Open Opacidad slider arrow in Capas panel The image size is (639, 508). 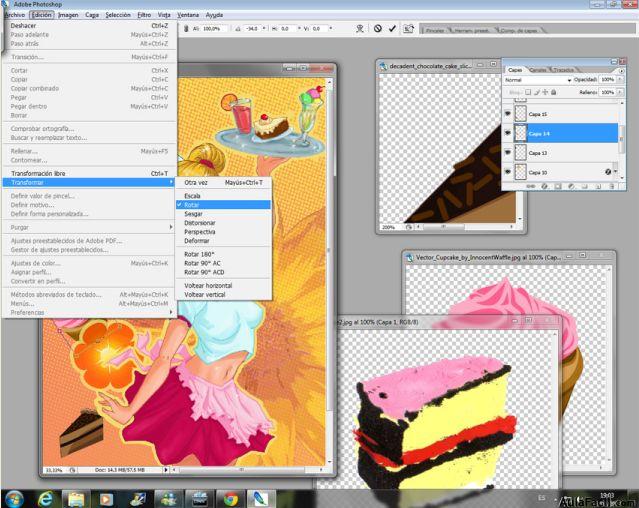[620, 80]
